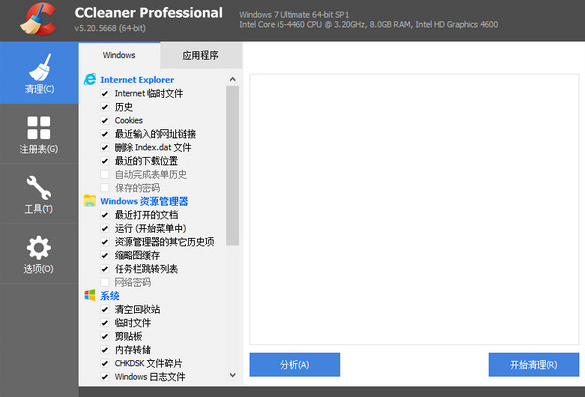
Task: Click the scroll down arrow in list
Action: pos(232,375)
